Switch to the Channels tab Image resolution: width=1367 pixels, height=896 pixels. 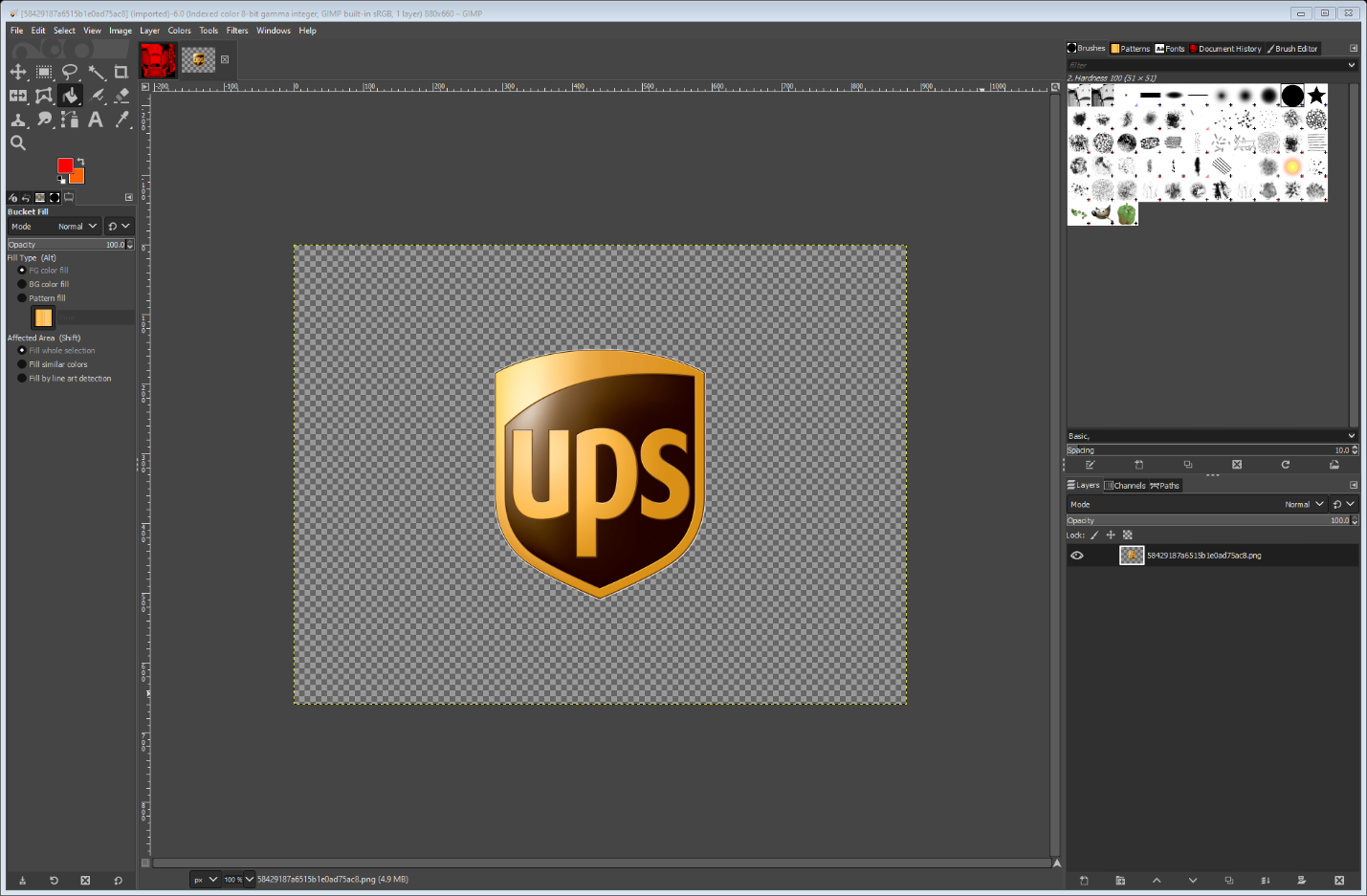(1125, 486)
